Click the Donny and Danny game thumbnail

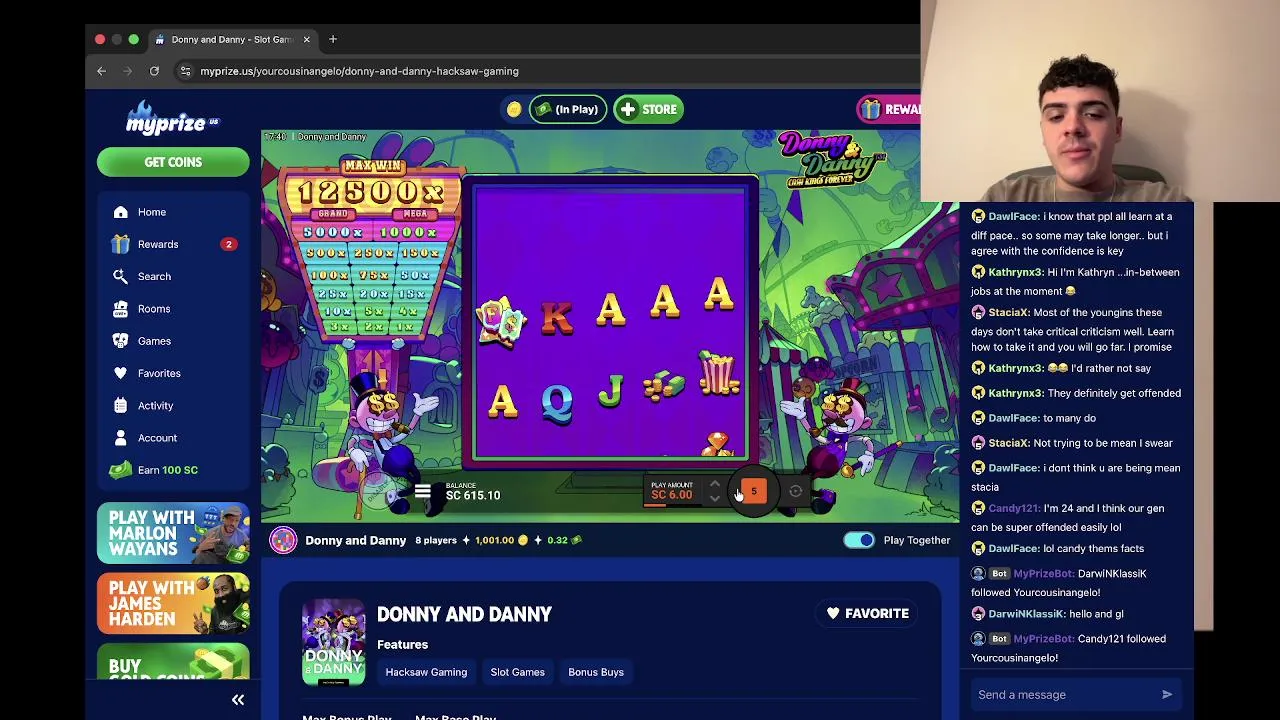334,643
